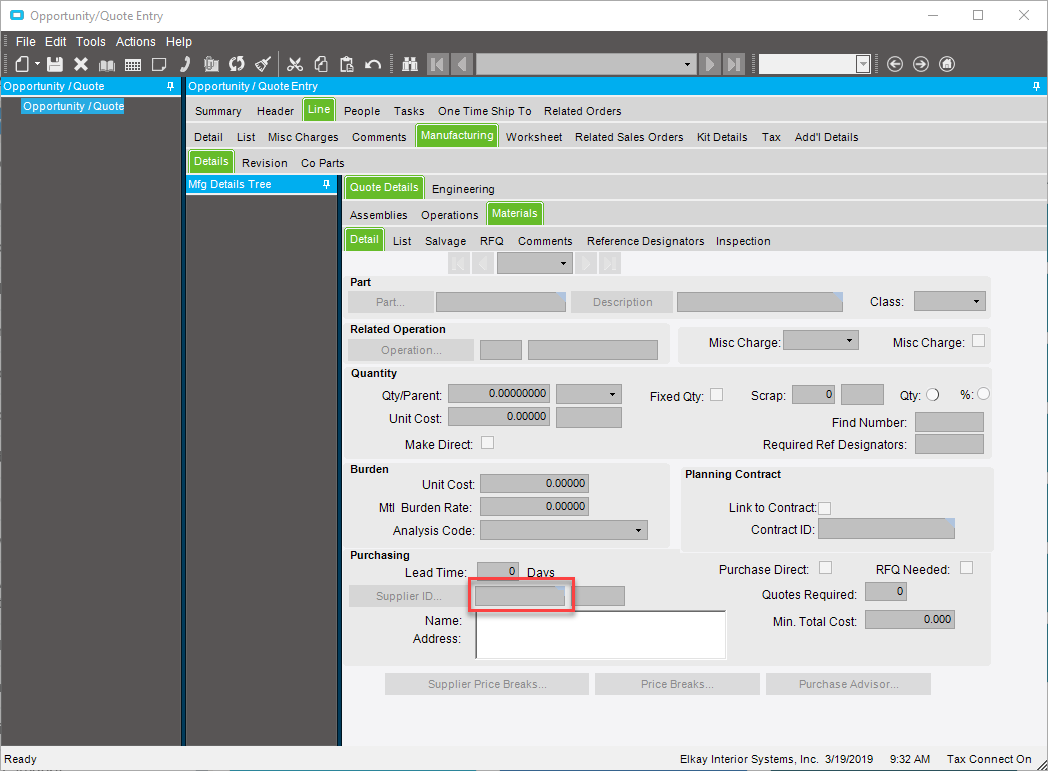The height and width of the screenshot is (771, 1048).
Task: Go to first record in main toolbar
Action: 438,64
